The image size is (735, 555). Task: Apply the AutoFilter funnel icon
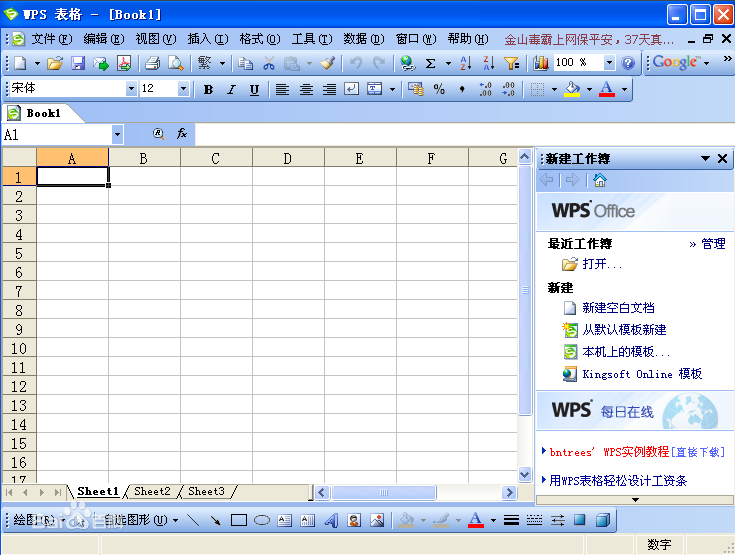pos(511,63)
